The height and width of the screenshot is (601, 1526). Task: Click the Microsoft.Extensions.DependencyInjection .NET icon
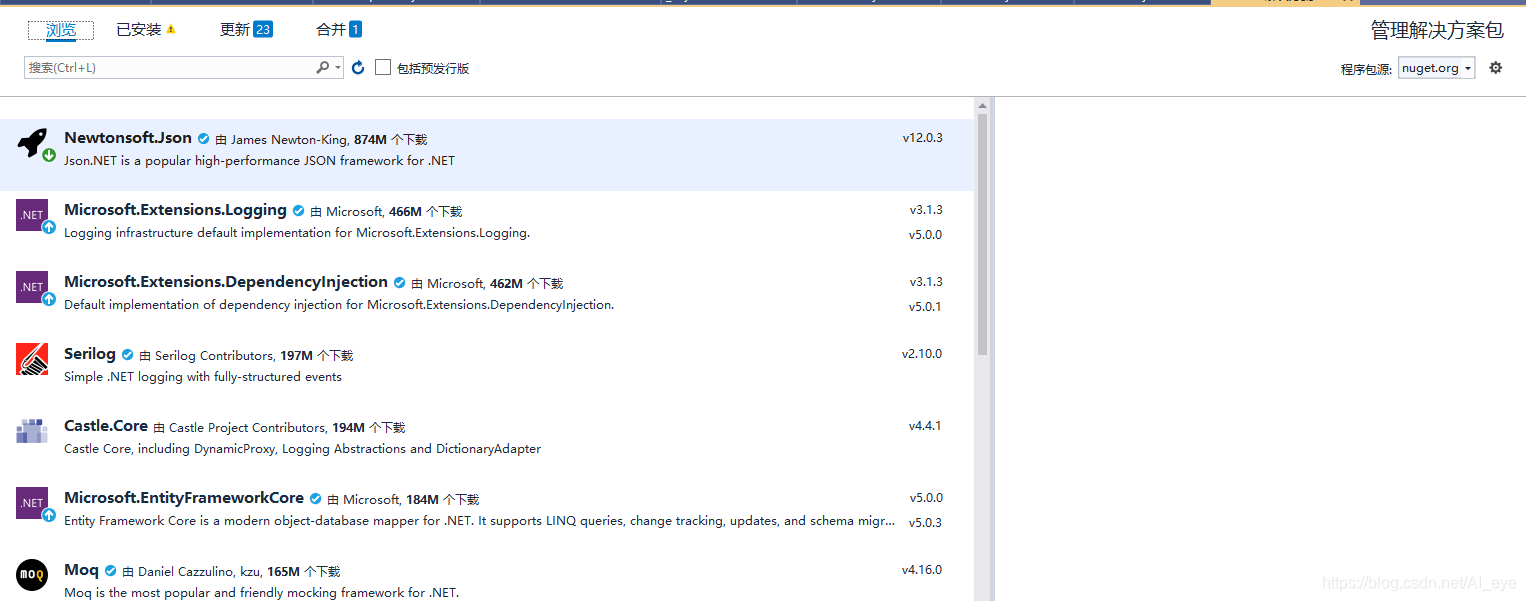pos(32,287)
